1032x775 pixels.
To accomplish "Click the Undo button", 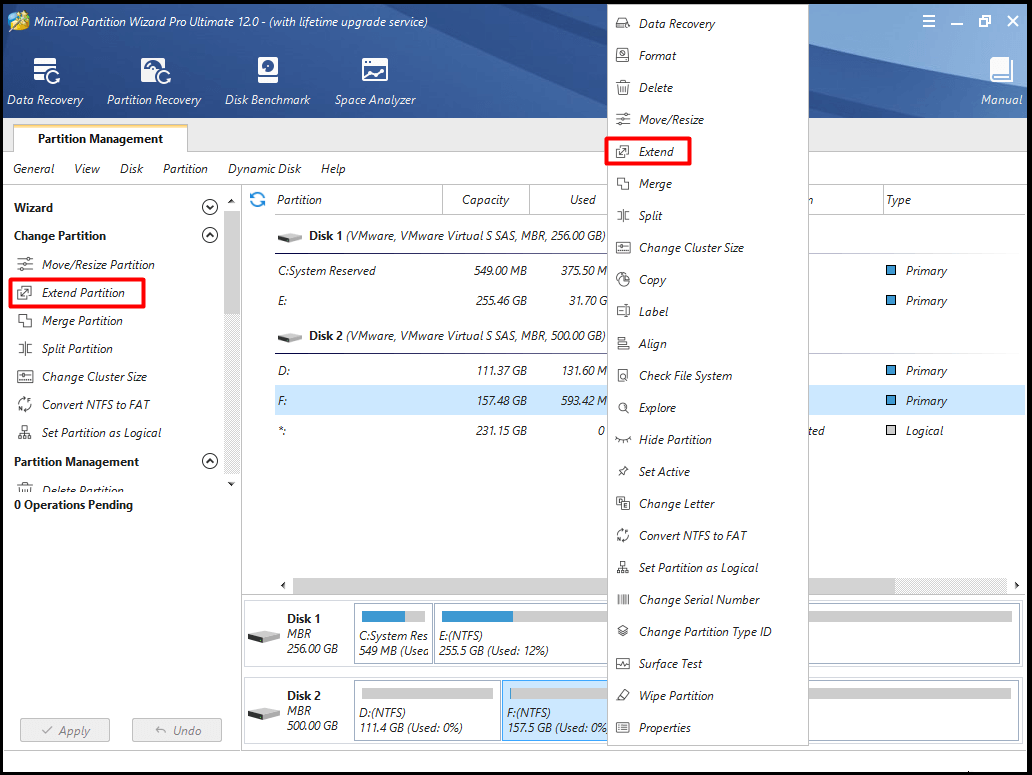I will coord(177,730).
